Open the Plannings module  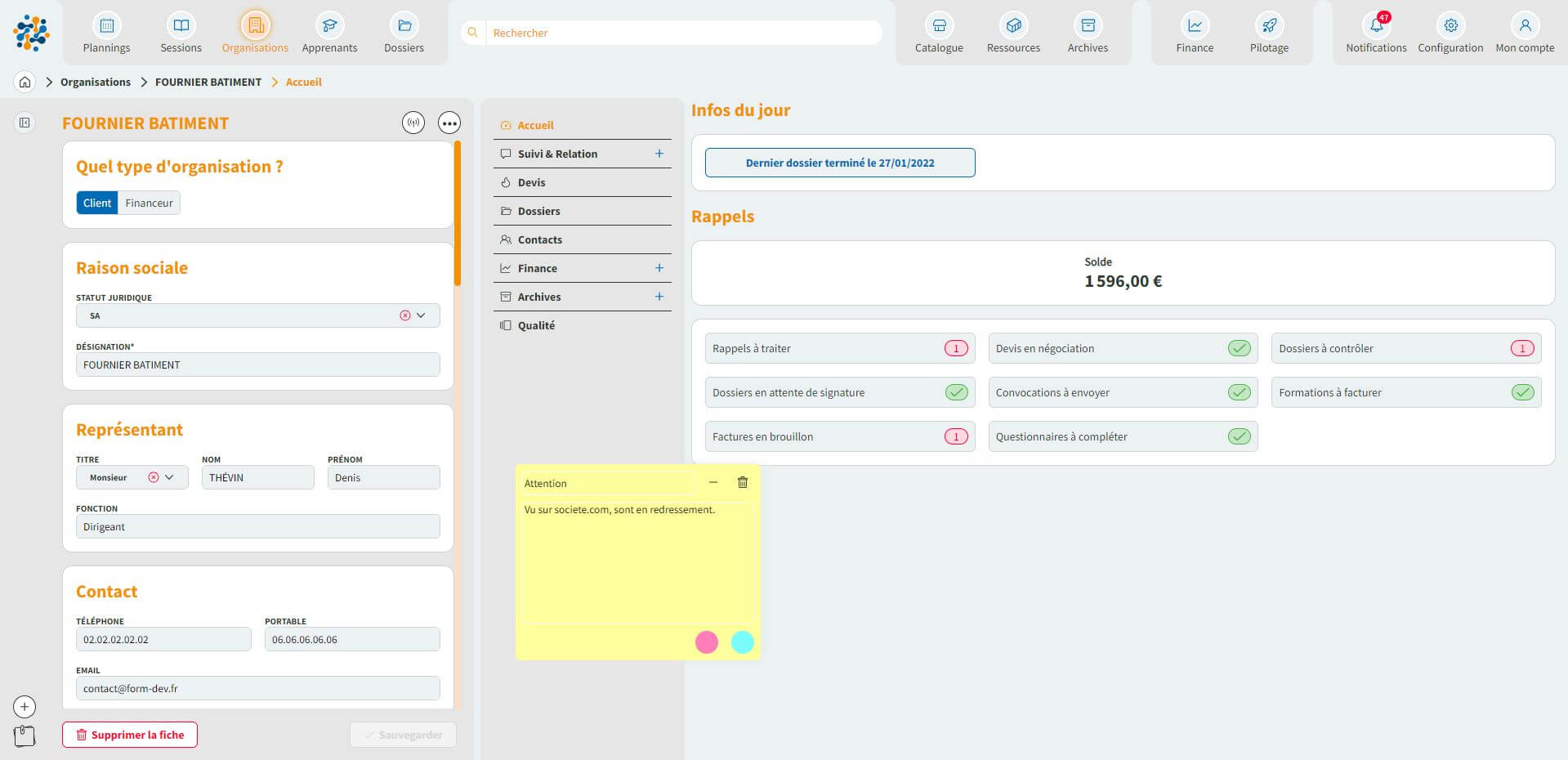tap(105, 31)
